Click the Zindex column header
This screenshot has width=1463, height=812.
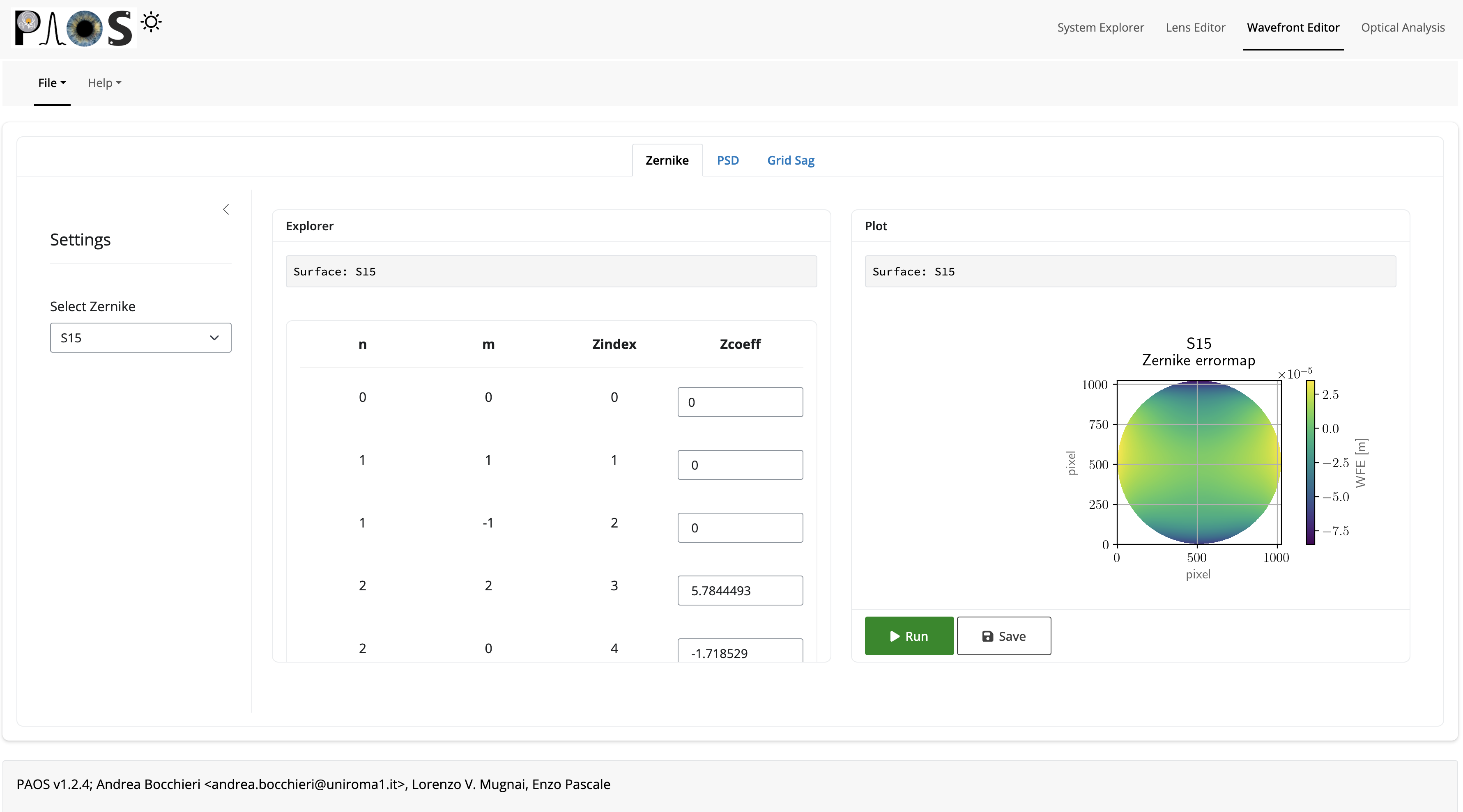[x=614, y=344]
